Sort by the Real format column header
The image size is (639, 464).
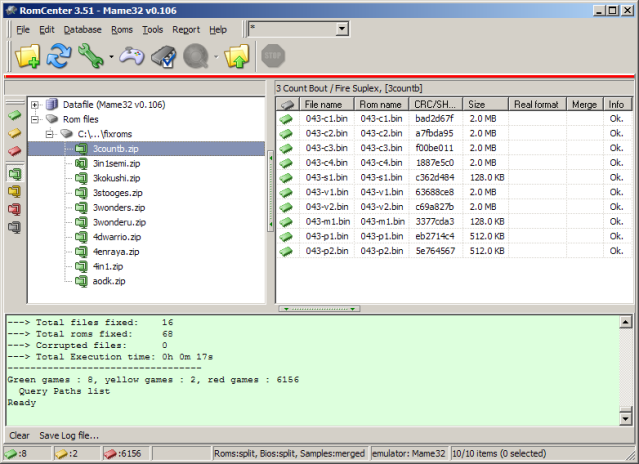(538, 104)
